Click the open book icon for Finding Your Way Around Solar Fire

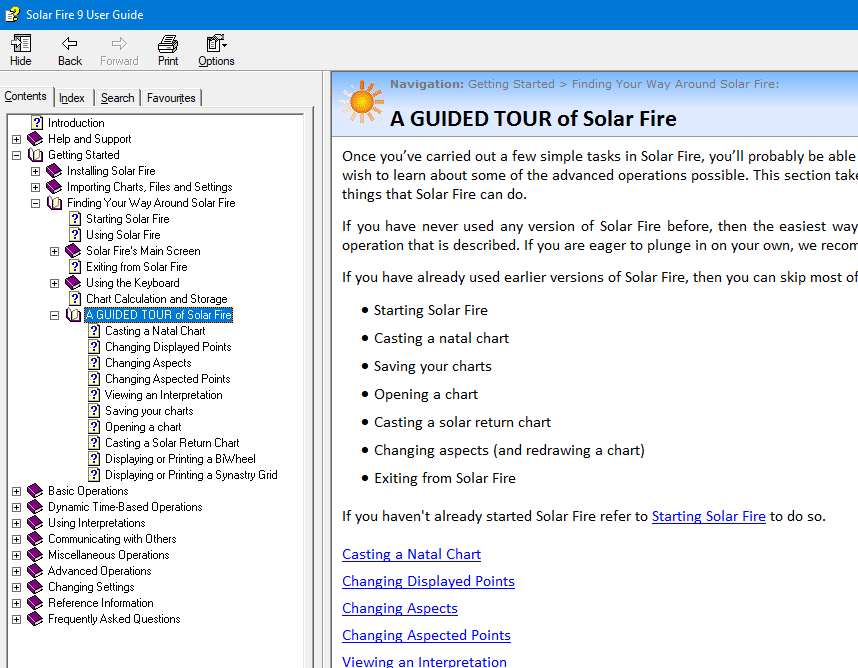click(54, 203)
